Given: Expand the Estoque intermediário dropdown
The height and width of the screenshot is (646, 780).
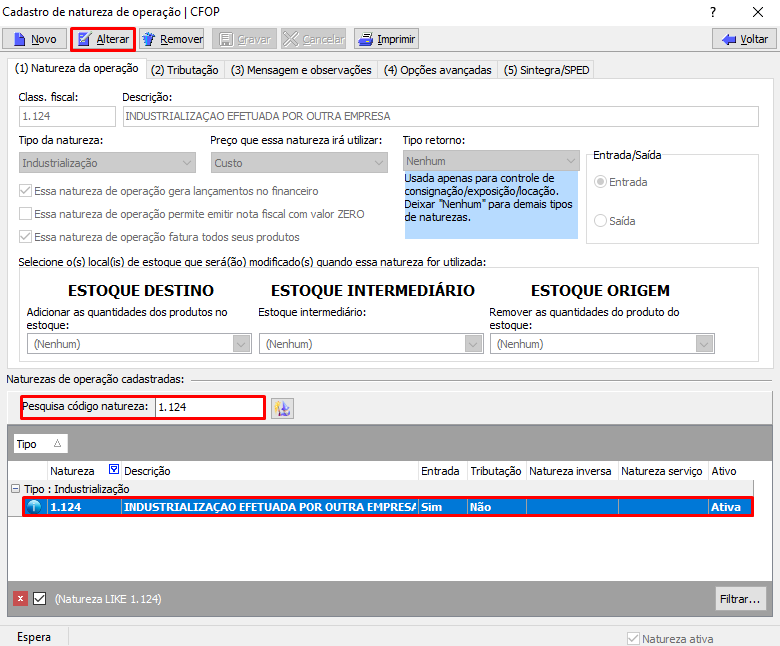Looking at the screenshot, I should [473, 344].
